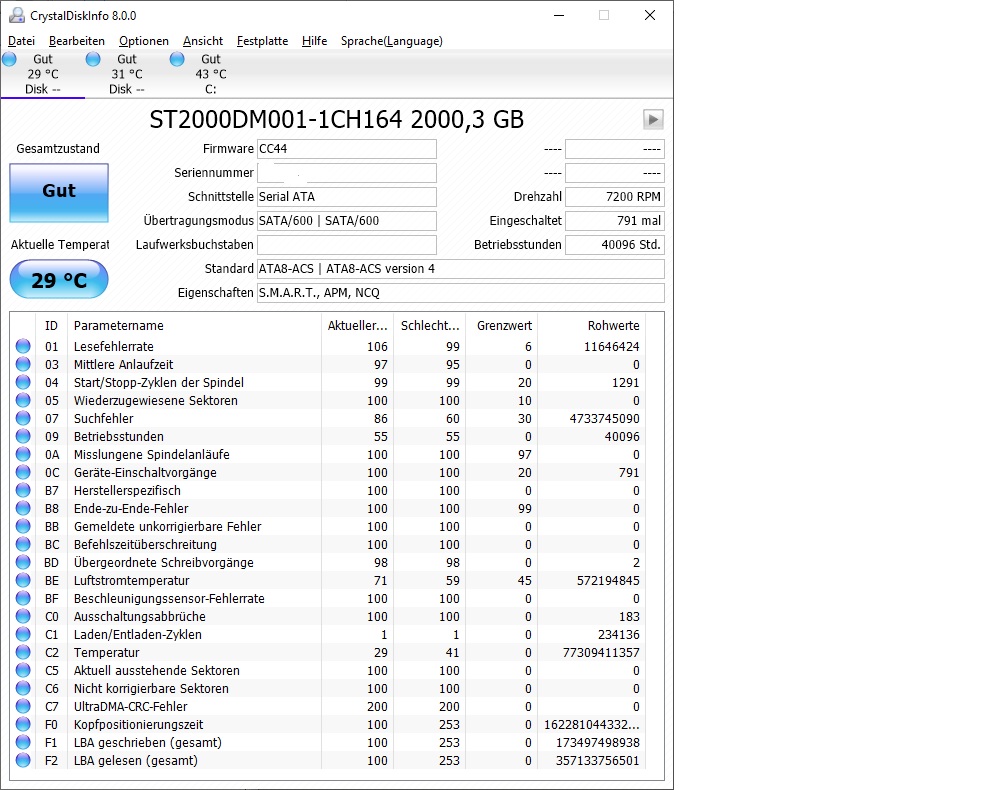This screenshot has width=1008, height=790.
Task: Click status orb for Start/Stopp-Zyklen der Spindel
Action: (x=23, y=382)
